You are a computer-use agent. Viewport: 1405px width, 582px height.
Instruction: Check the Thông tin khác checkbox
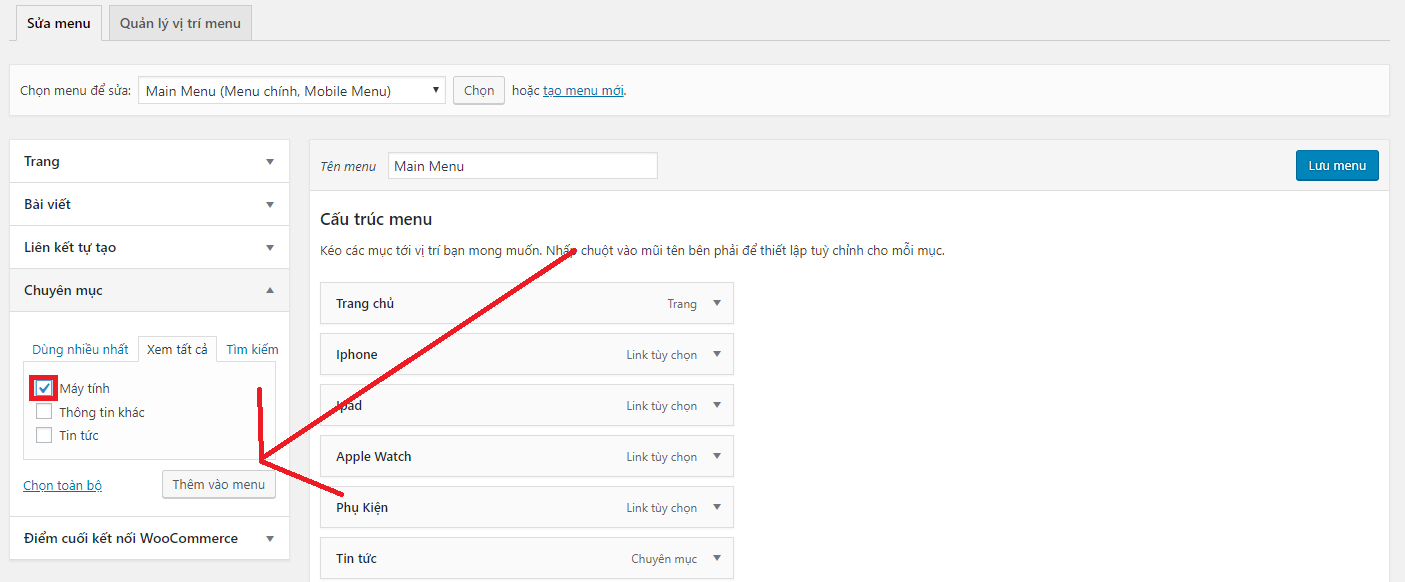44,412
